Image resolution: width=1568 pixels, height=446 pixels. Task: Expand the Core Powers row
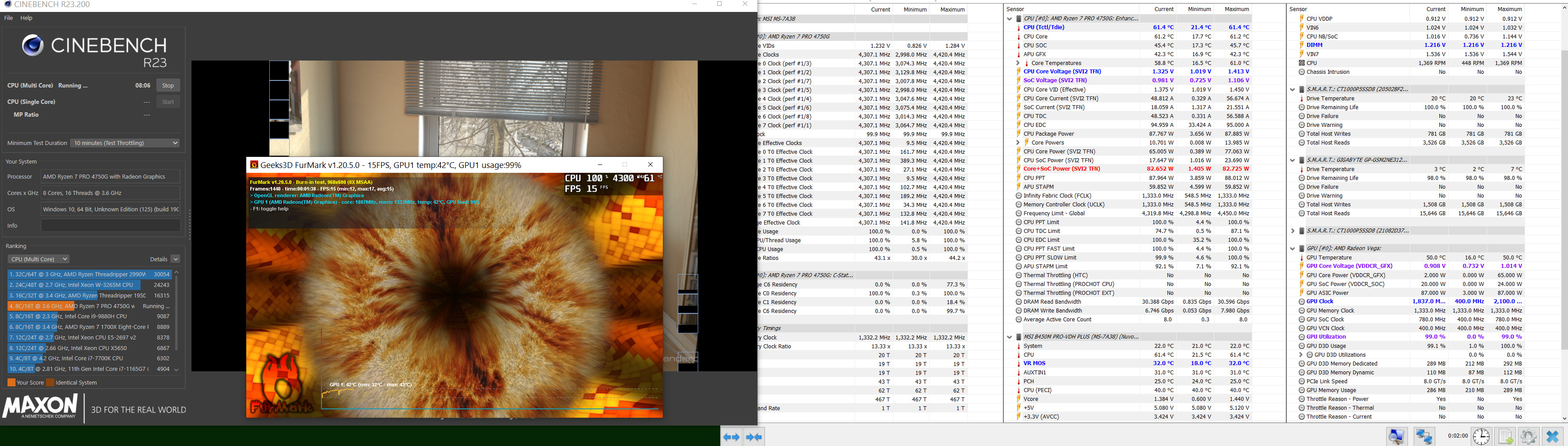click(1018, 143)
